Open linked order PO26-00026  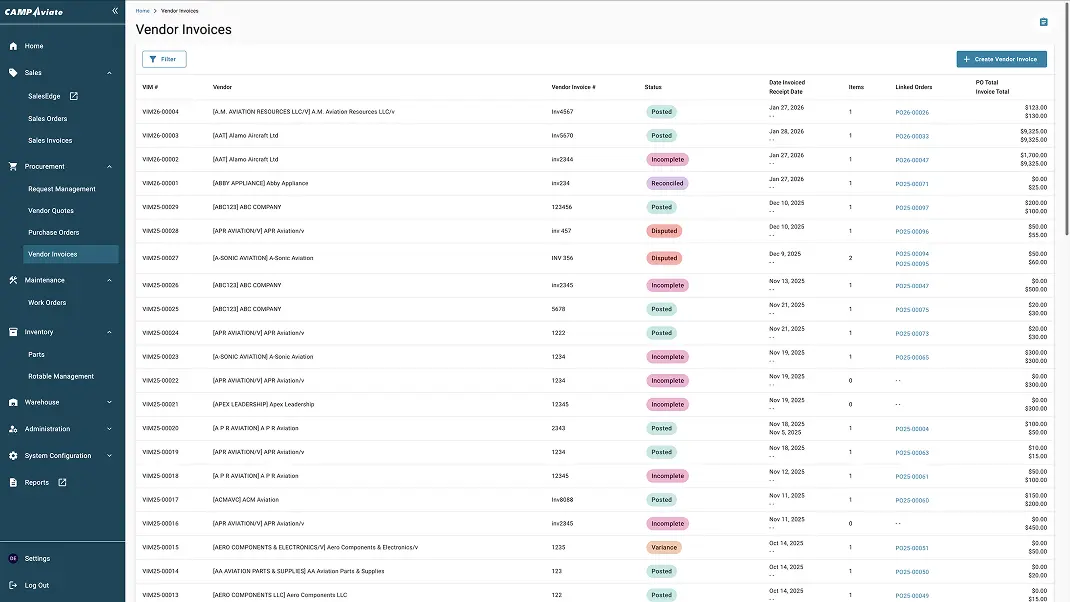point(912,113)
